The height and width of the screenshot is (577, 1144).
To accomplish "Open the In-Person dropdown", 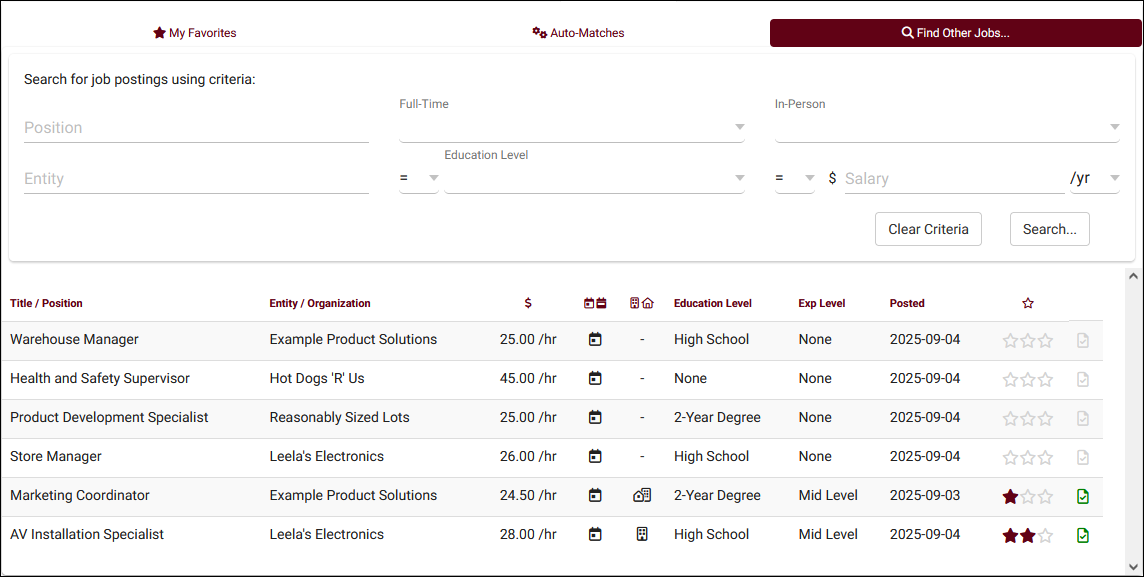I will 946,127.
